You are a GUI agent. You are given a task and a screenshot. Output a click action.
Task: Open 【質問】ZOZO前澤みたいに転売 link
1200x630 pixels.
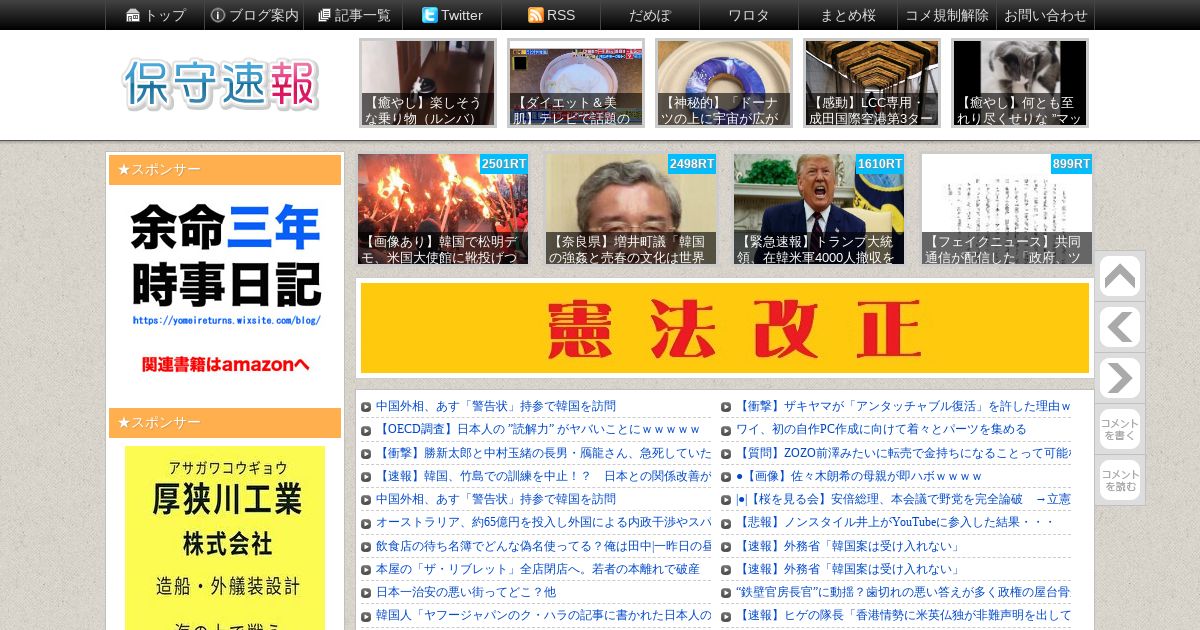904,452
